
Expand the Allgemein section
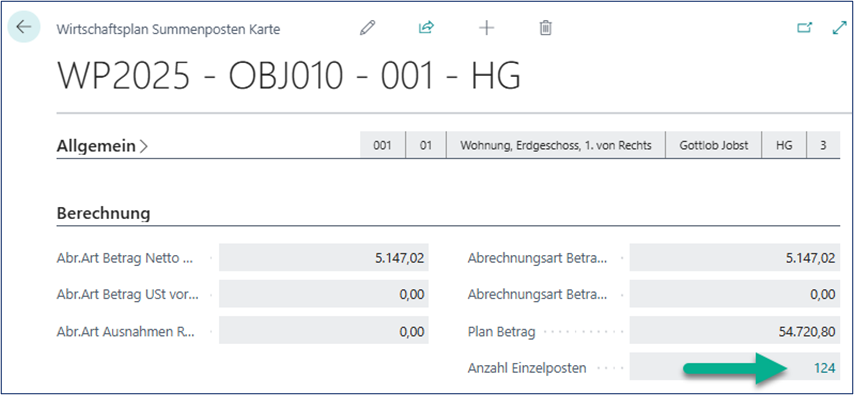click(102, 146)
